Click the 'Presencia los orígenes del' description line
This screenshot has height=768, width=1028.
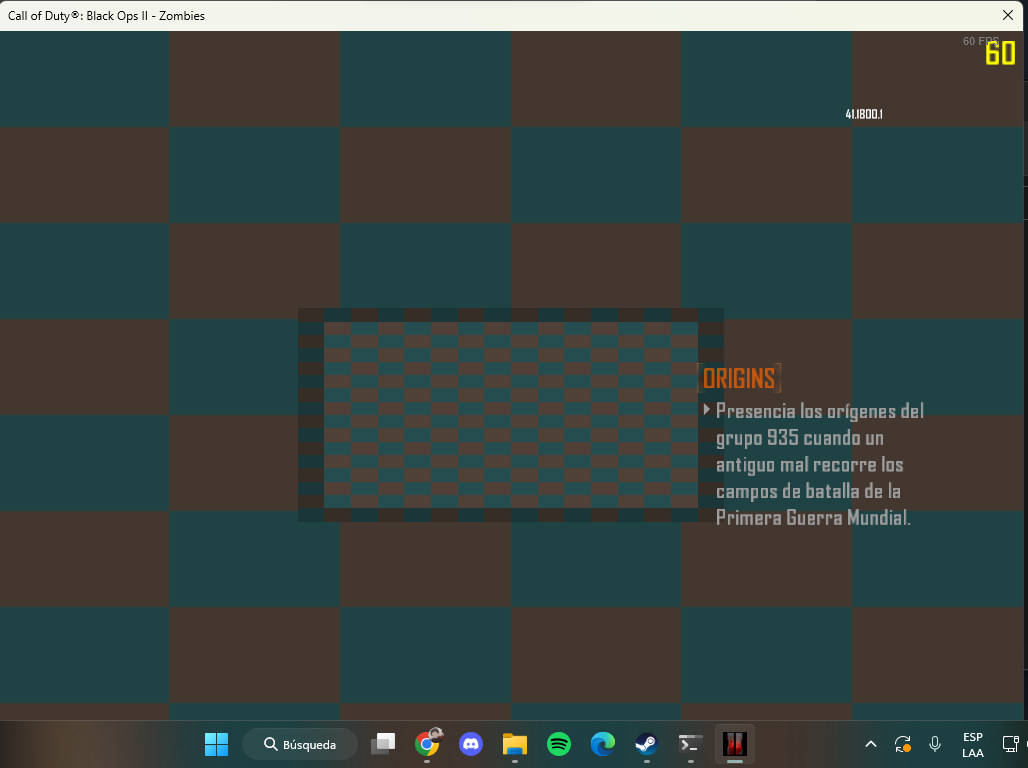point(820,411)
